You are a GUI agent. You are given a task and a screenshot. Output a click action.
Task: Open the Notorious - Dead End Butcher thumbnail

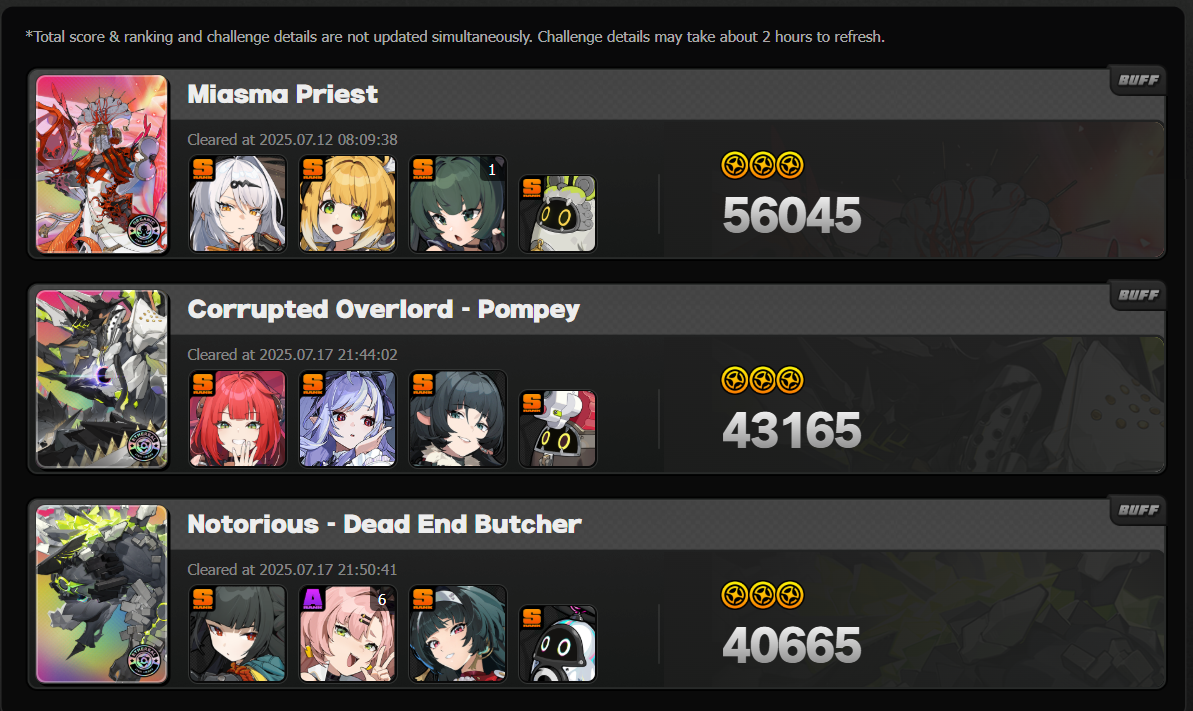(102, 594)
